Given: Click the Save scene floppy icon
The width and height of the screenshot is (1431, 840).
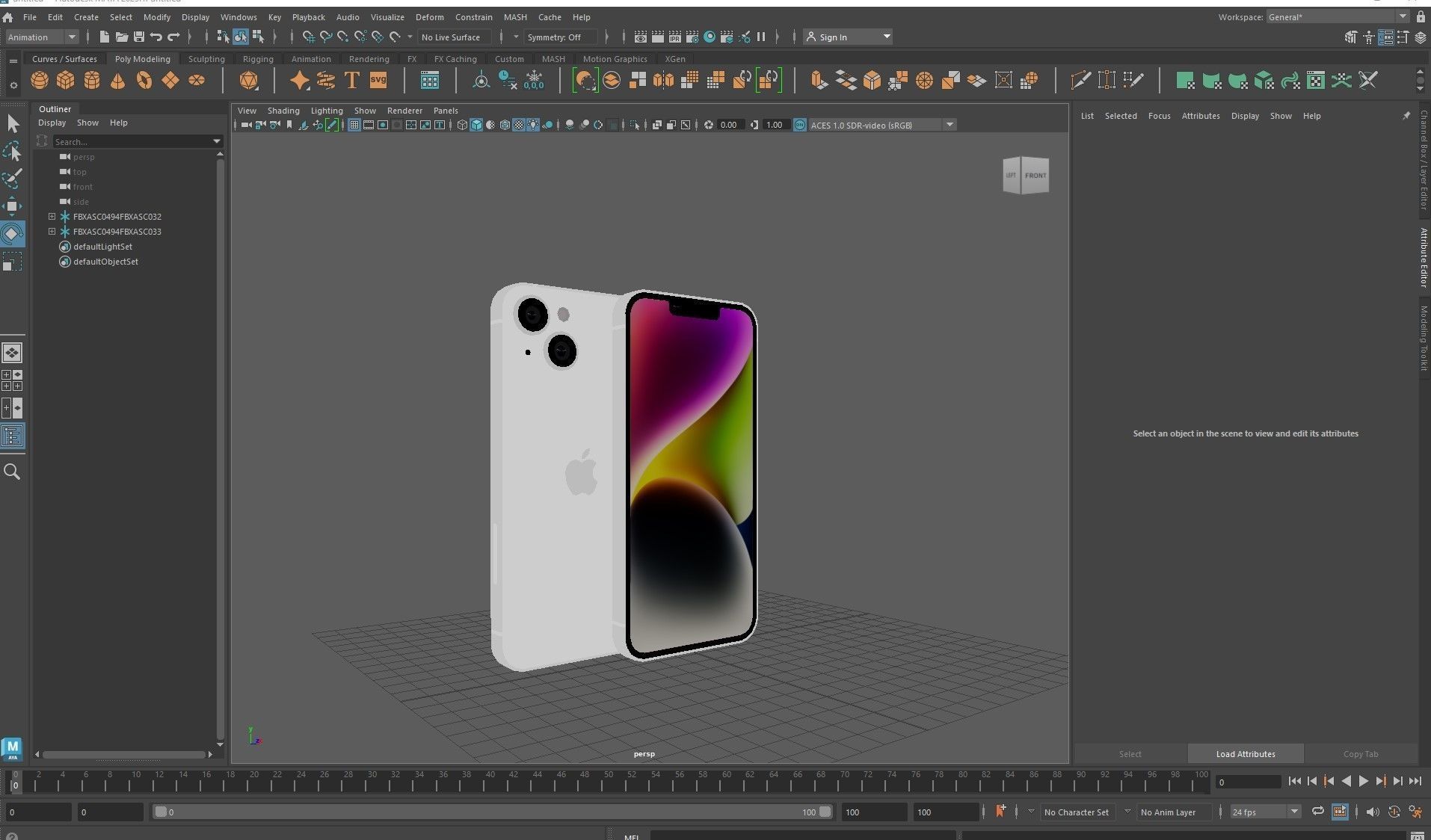Looking at the screenshot, I should click(138, 37).
